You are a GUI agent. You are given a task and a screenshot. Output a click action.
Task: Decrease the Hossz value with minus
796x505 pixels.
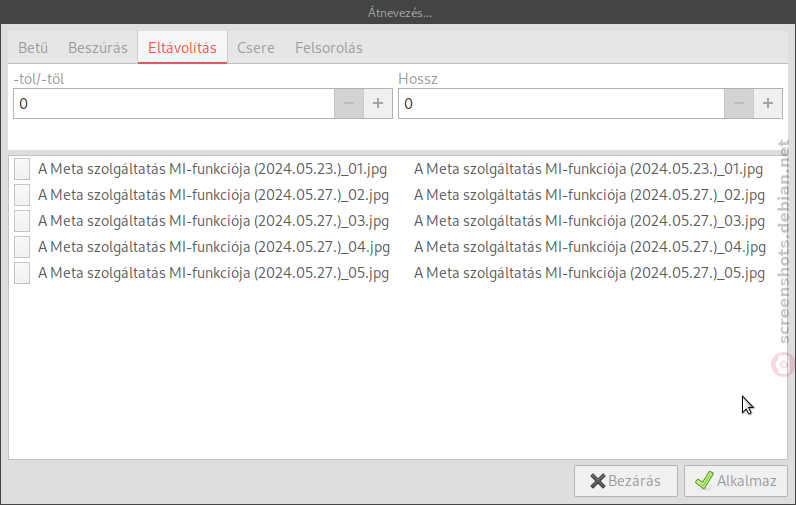pyautogui.click(x=739, y=104)
